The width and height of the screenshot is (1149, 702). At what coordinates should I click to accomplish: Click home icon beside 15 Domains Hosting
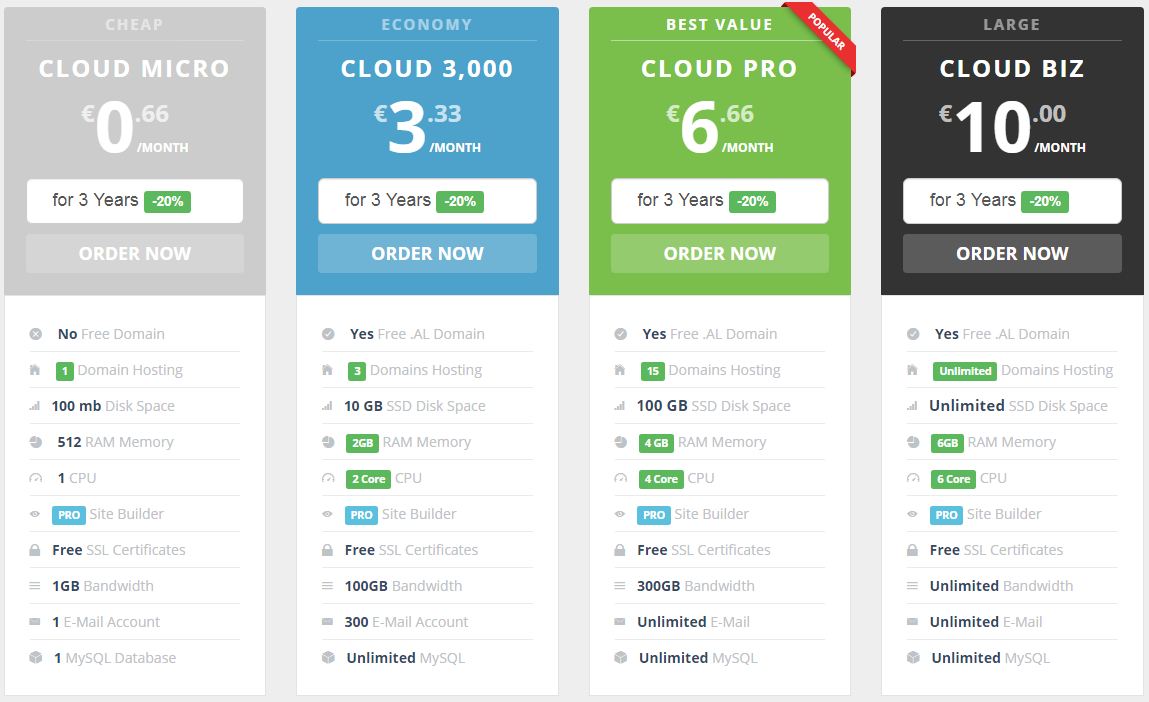619,370
